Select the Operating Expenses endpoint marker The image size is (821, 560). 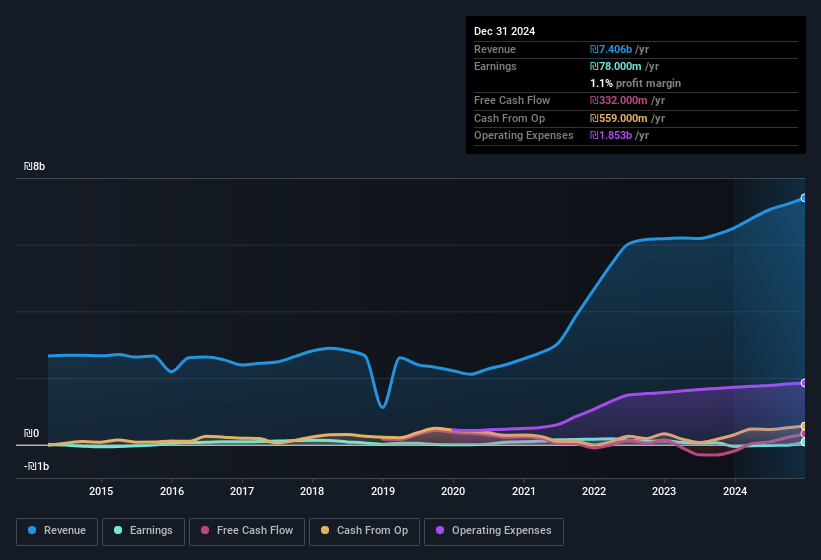click(804, 383)
